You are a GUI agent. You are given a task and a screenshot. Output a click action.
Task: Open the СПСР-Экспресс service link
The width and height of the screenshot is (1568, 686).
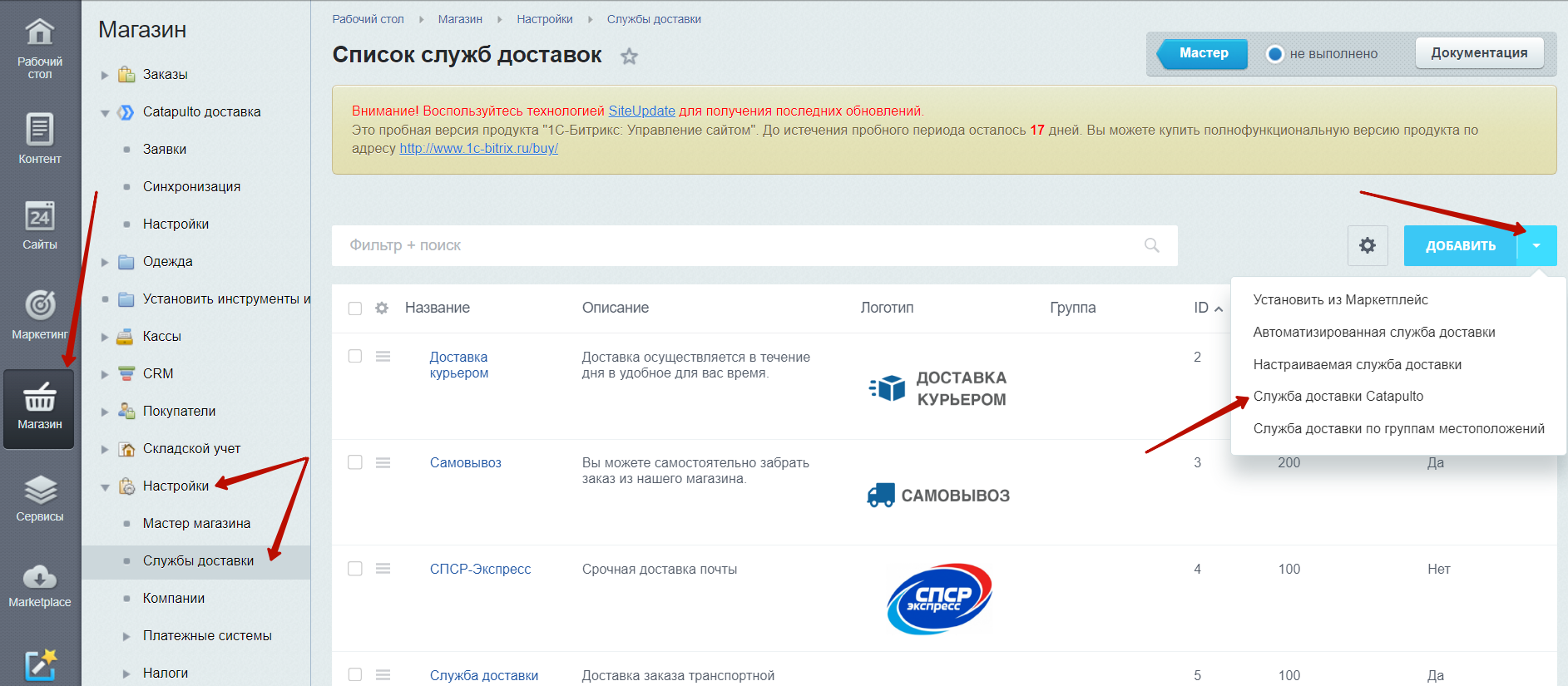pyautogui.click(x=480, y=569)
